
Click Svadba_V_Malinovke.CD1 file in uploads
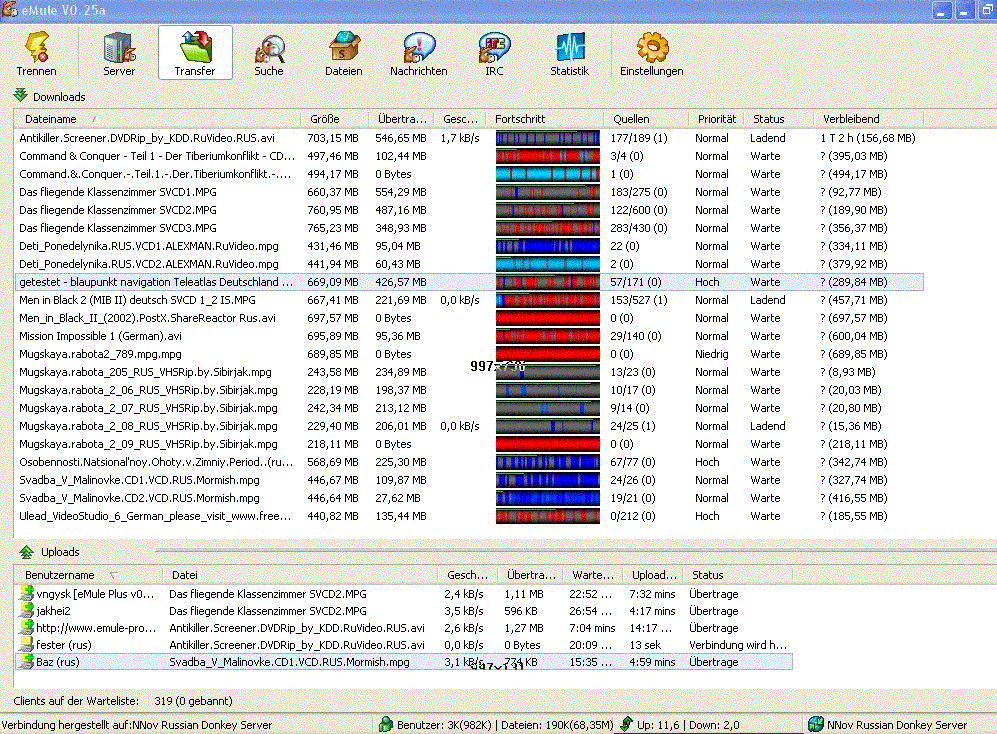[x=289, y=662]
